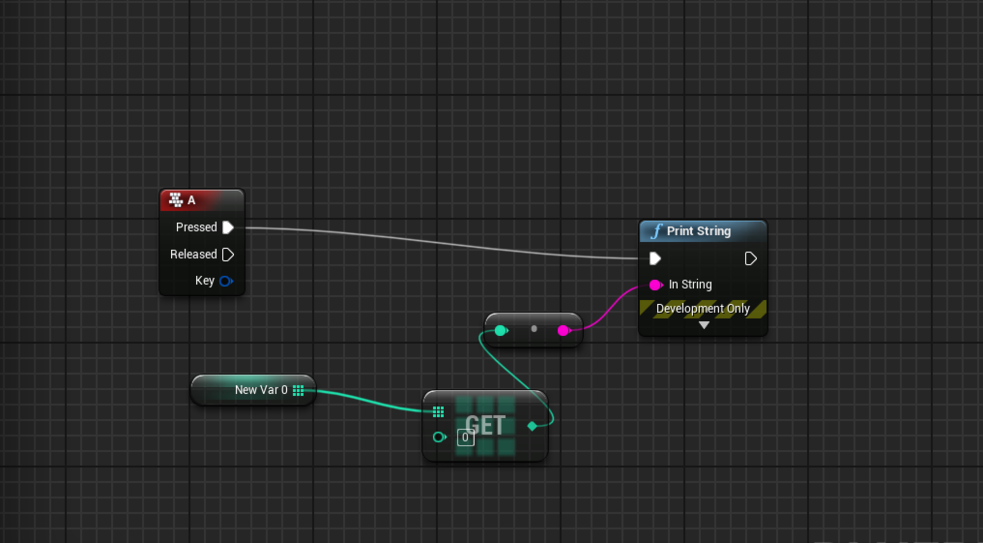Click Print String execution output pin
The height and width of the screenshot is (543, 983).
click(x=750, y=258)
